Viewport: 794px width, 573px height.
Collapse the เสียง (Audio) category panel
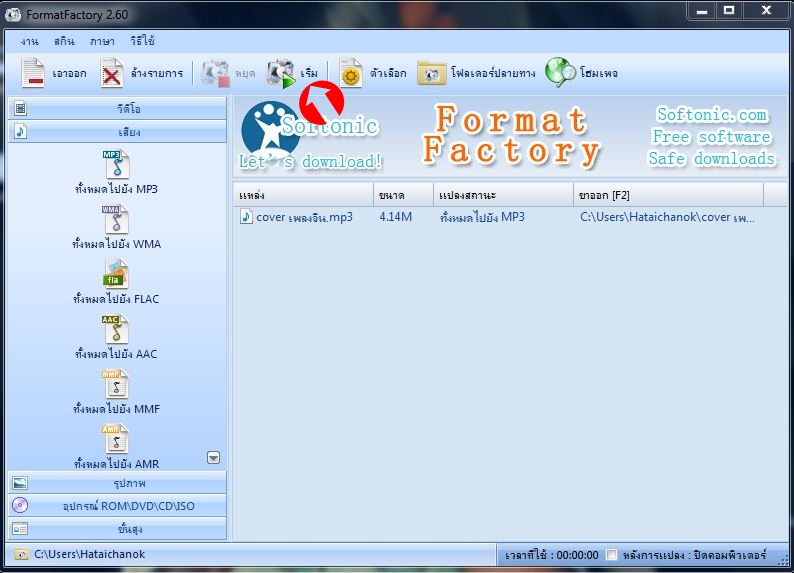click(117, 132)
